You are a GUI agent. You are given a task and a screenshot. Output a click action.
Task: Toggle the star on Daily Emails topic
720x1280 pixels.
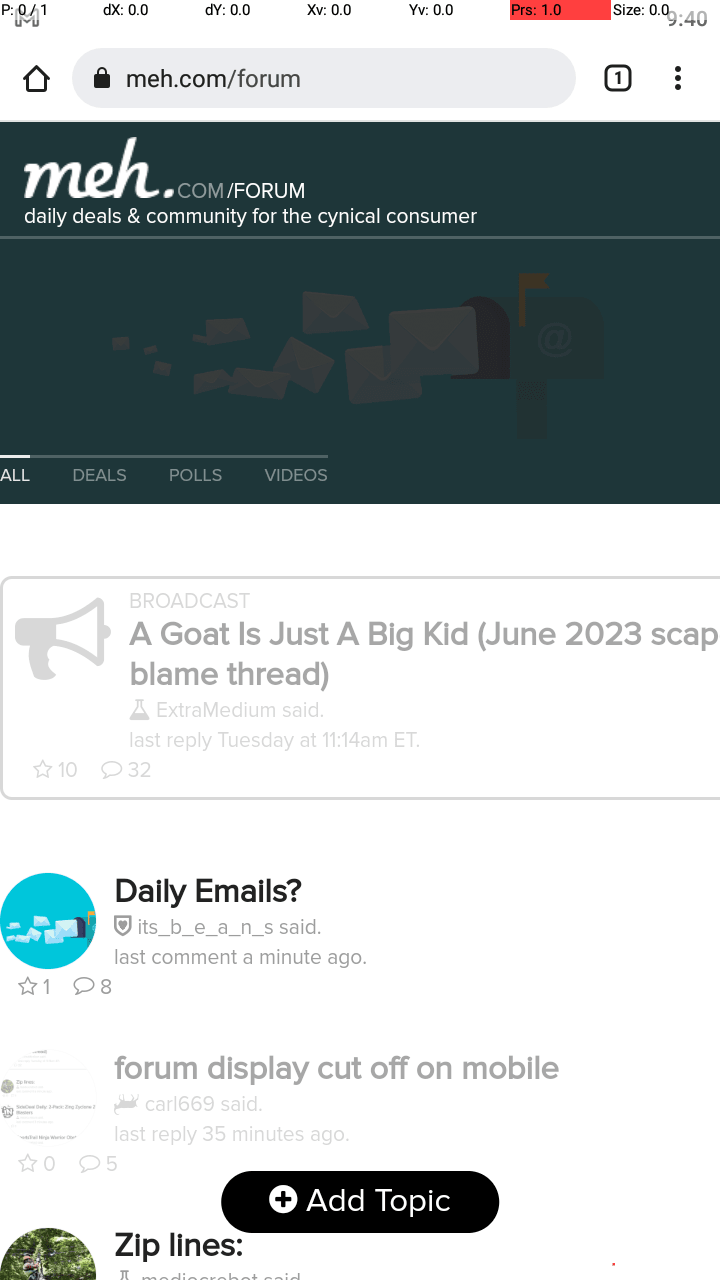point(28,986)
